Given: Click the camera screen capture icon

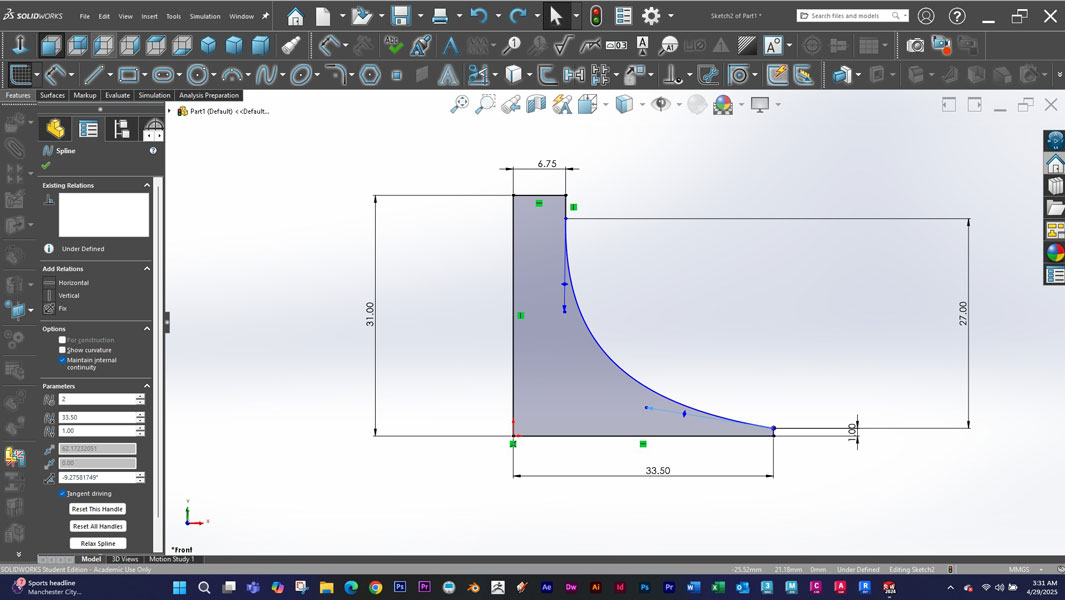Looking at the screenshot, I should 914,46.
